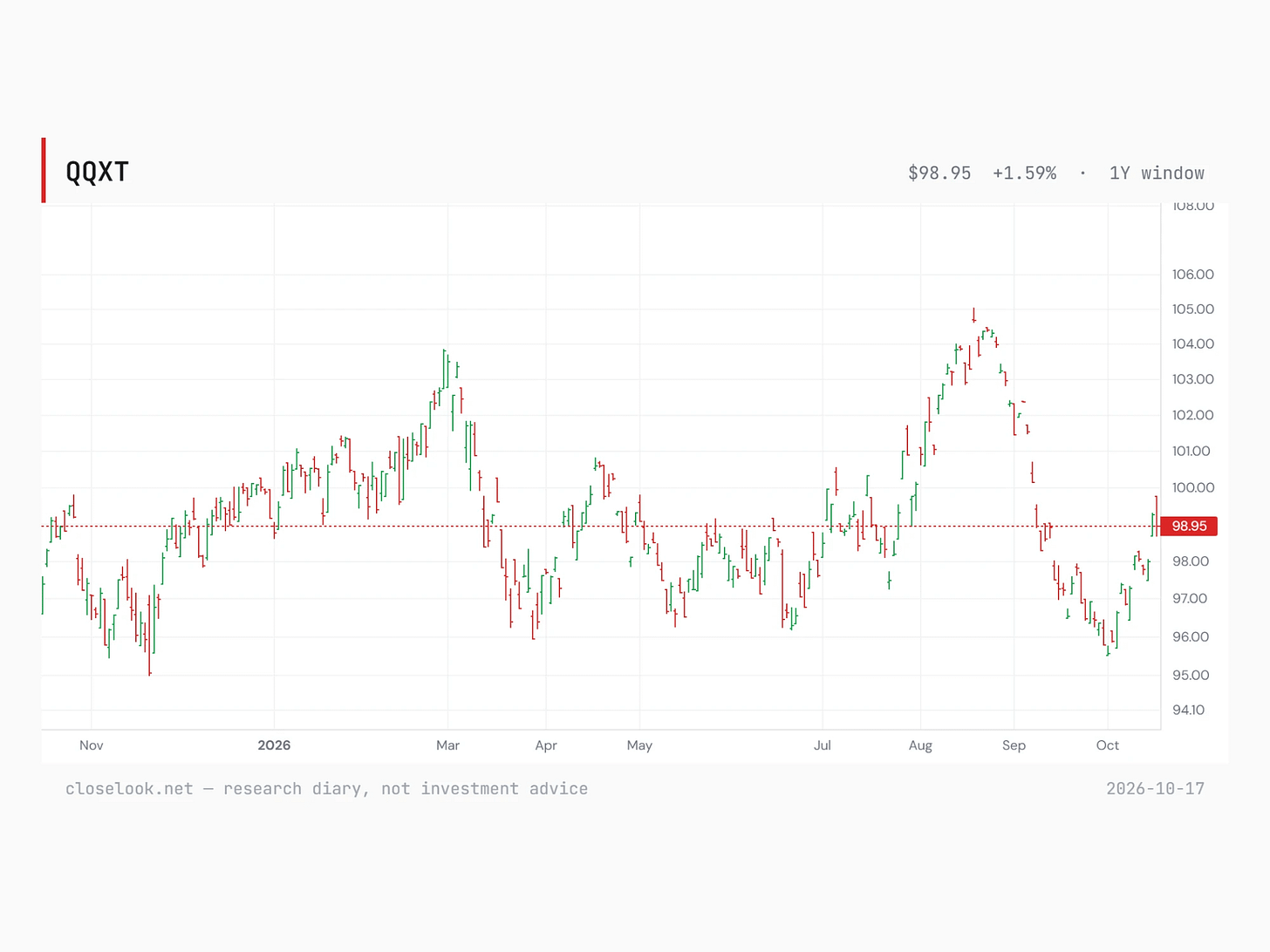Click the Nov label on the time axis

pyautogui.click(x=92, y=745)
